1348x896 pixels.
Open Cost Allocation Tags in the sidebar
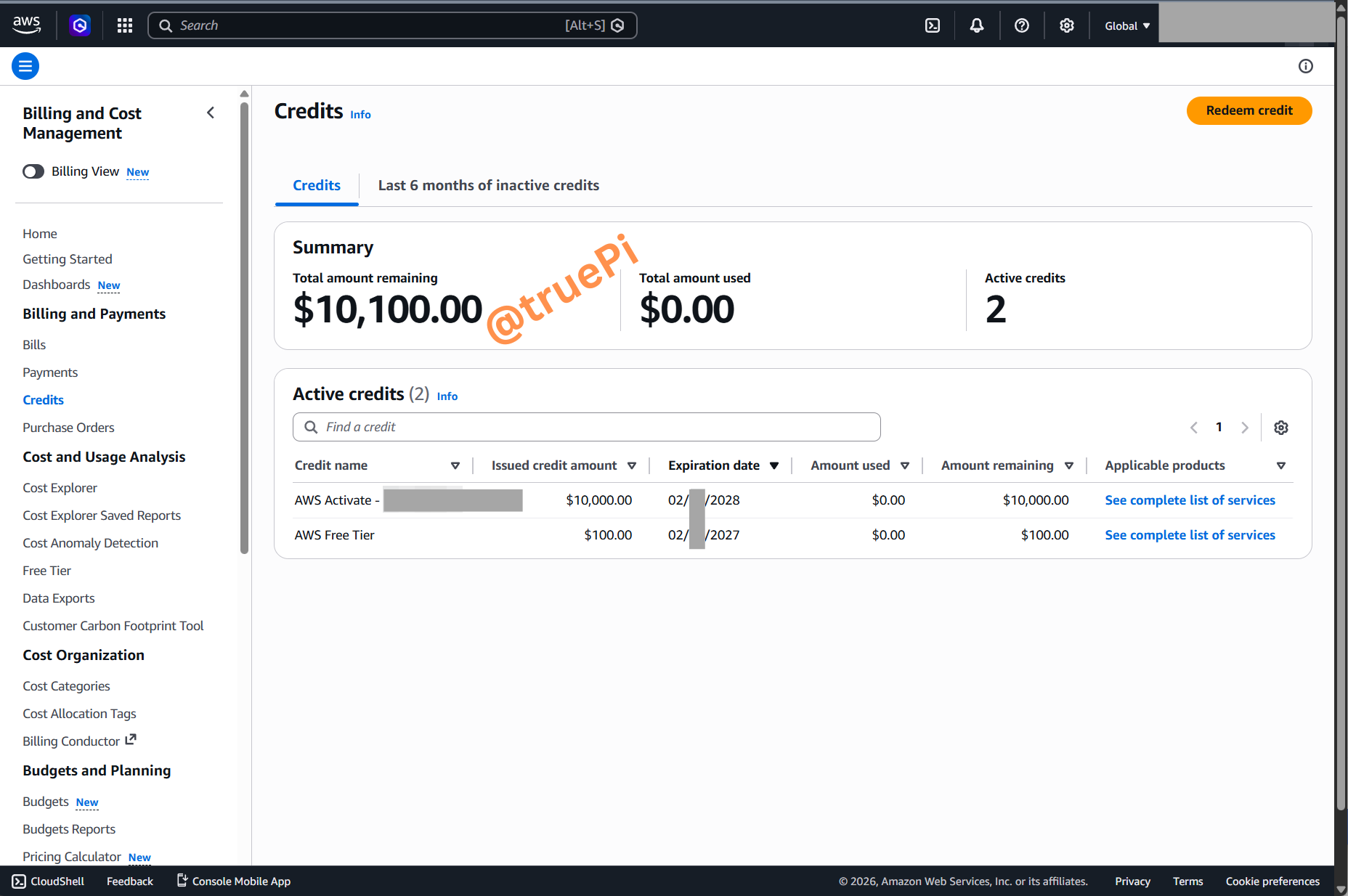click(x=79, y=714)
